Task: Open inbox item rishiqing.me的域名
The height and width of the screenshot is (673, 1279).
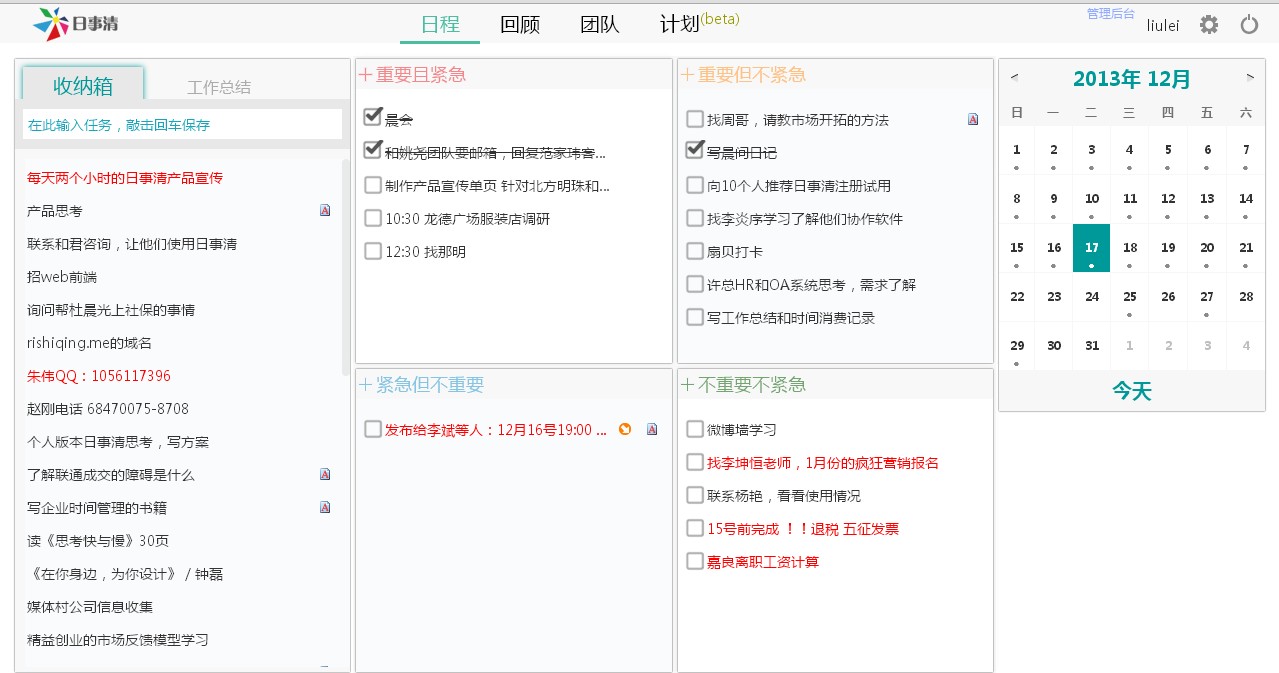Action: click(x=89, y=343)
